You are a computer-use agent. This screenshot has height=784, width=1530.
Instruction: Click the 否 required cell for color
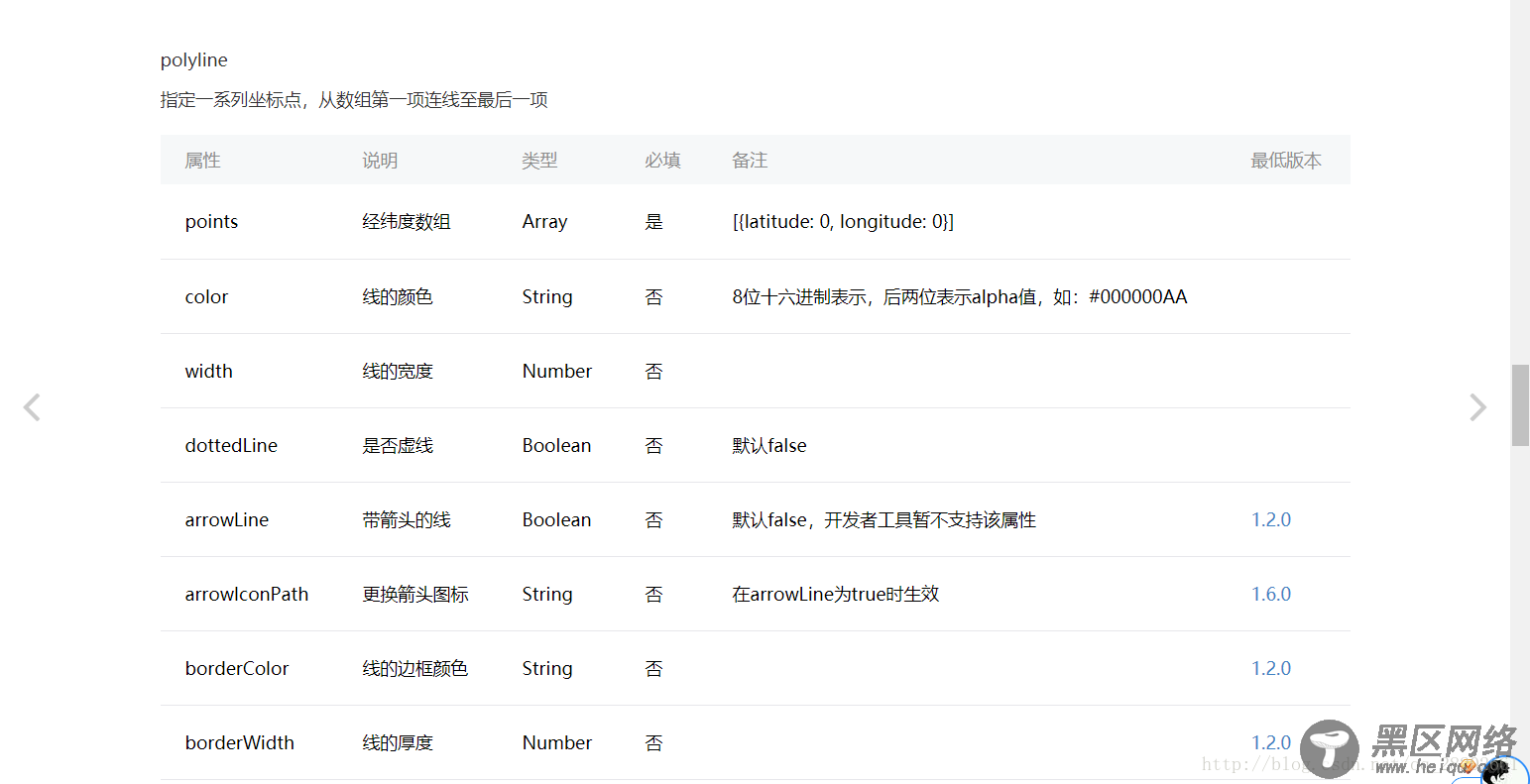(x=653, y=296)
